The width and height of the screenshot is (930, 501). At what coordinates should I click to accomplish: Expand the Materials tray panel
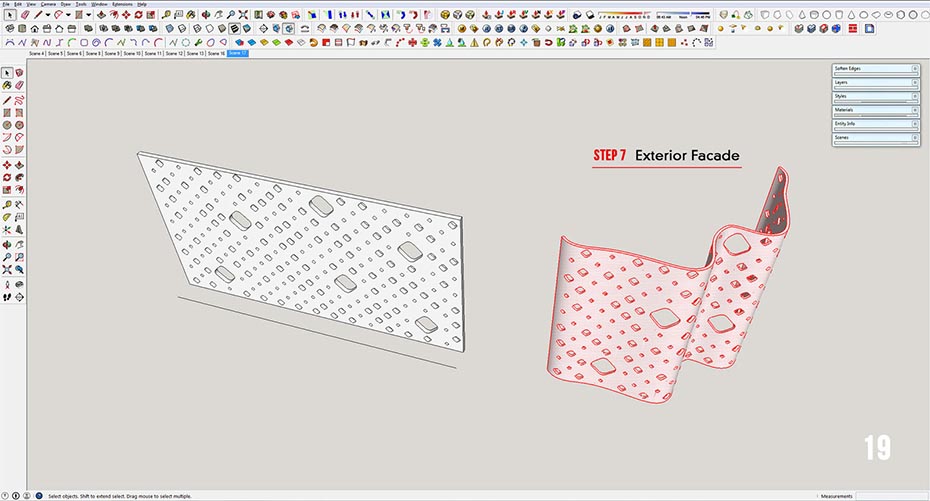(x=875, y=110)
